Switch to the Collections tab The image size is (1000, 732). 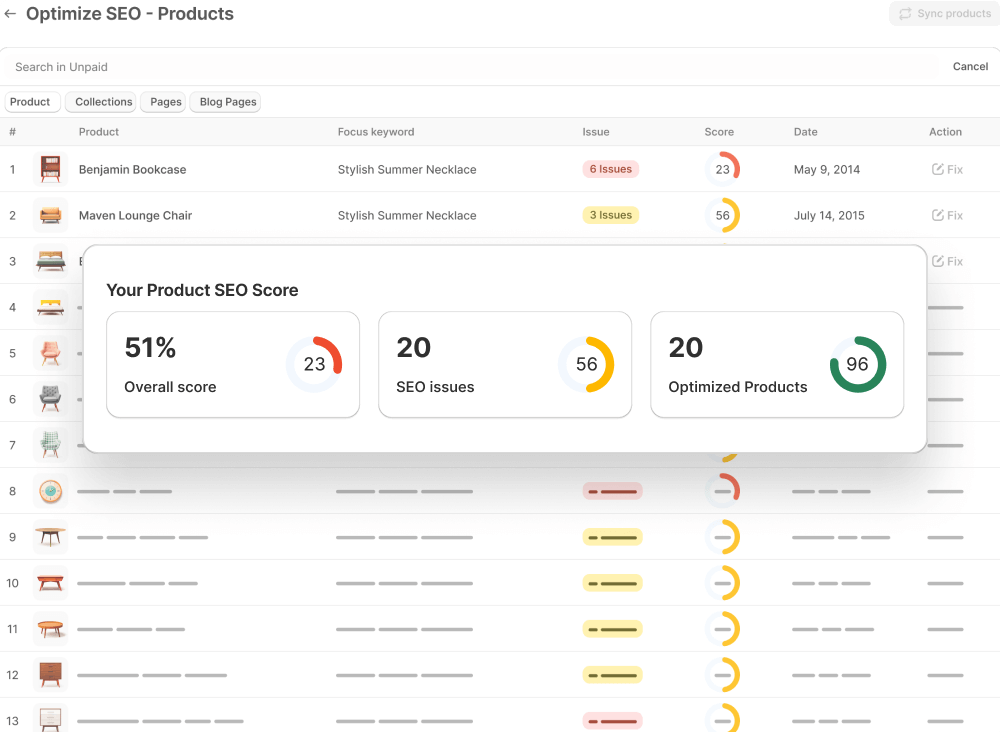[103, 102]
